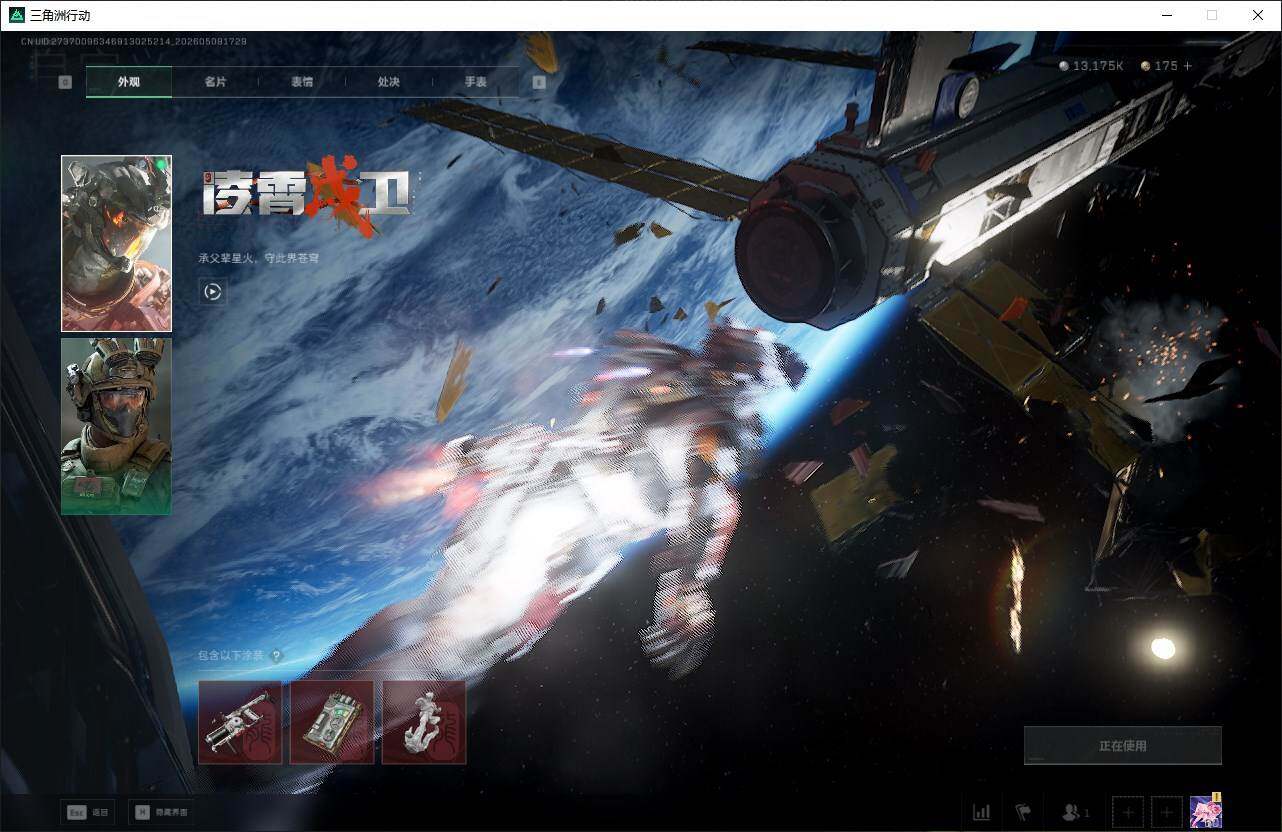1282x832 pixels.
Task: Click the first empty squad slot plus
Action: [x=1127, y=812]
